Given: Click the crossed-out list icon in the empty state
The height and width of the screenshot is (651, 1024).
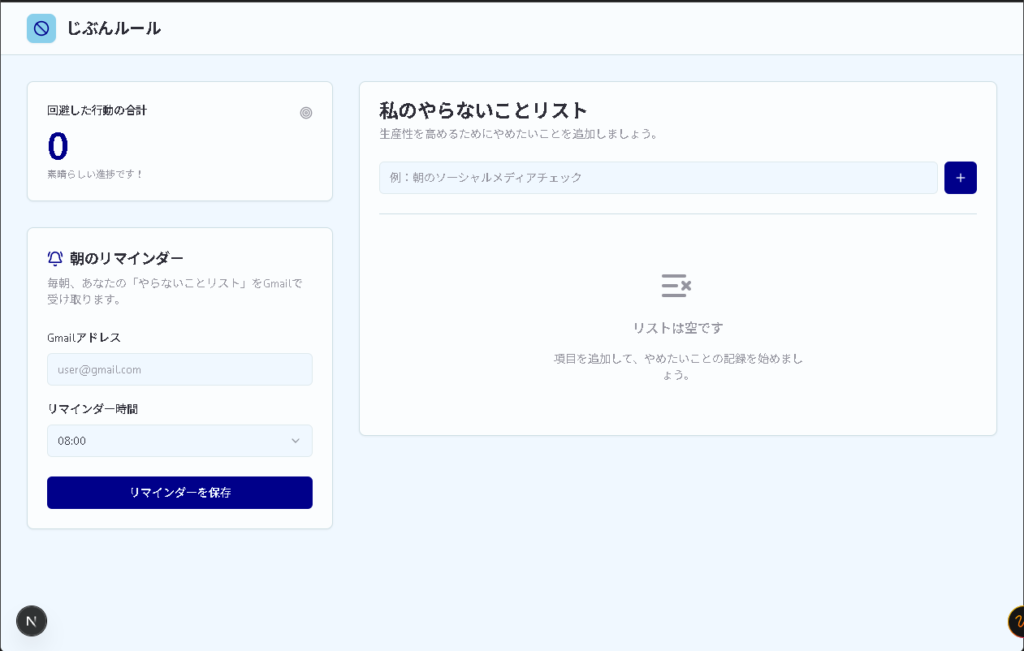Looking at the screenshot, I should 677,286.
